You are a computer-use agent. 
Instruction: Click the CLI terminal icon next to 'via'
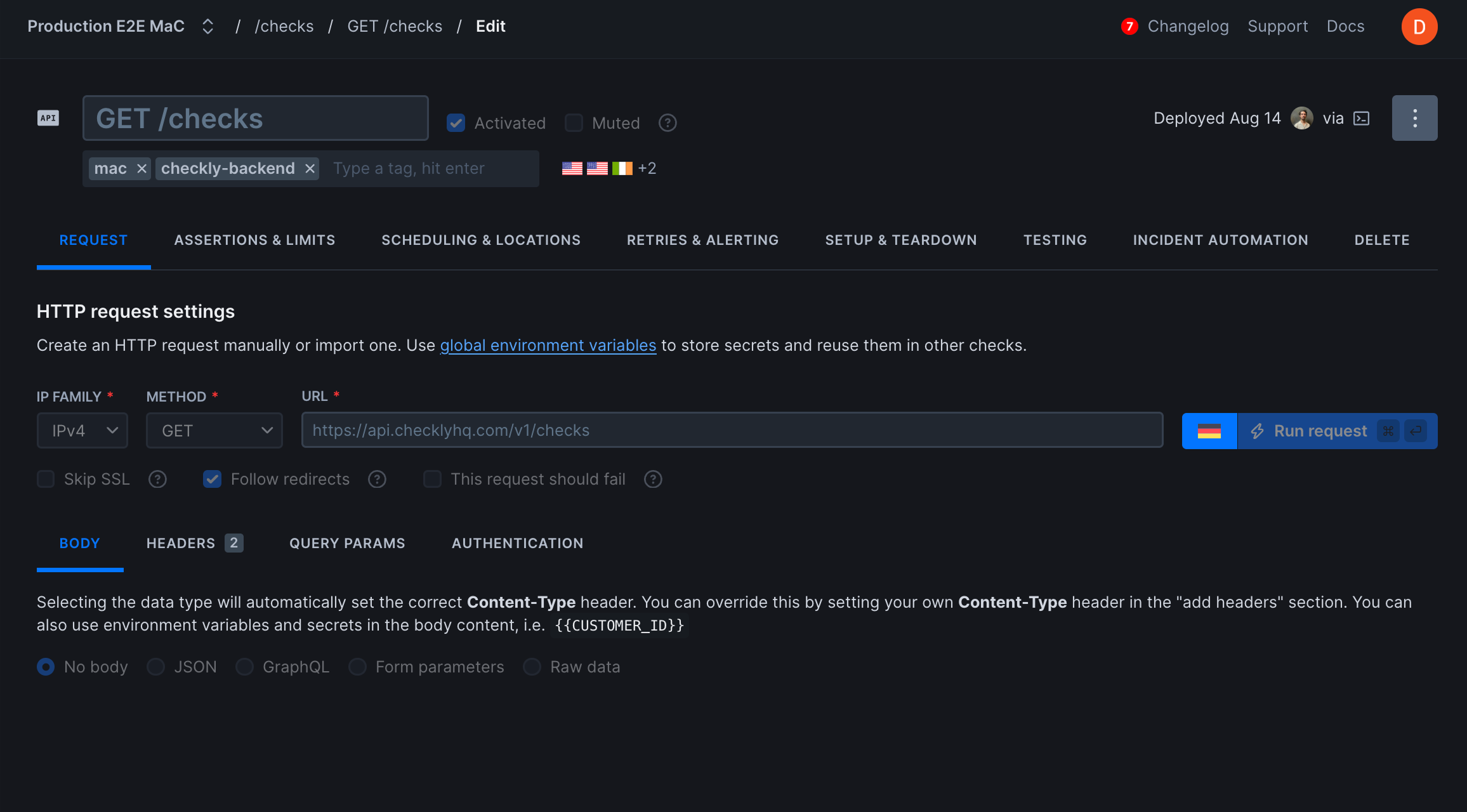click(x=1360, y=118)
